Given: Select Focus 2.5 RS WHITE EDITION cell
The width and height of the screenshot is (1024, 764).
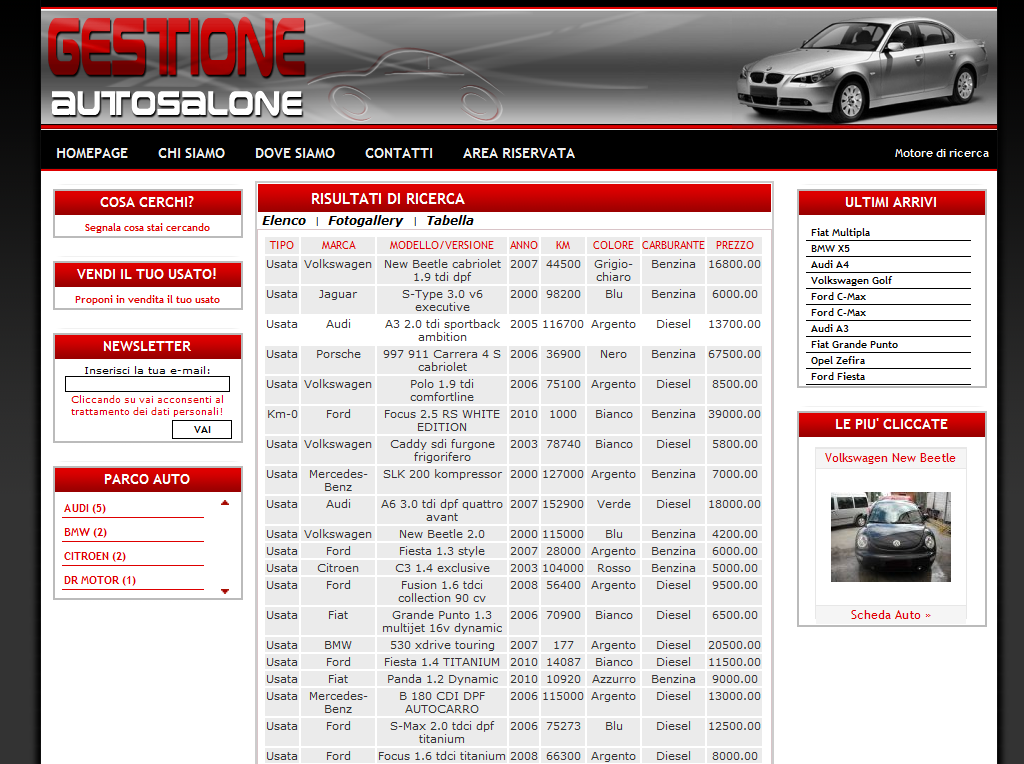Looking at the screenshot, I should click(x=442, y=421).
